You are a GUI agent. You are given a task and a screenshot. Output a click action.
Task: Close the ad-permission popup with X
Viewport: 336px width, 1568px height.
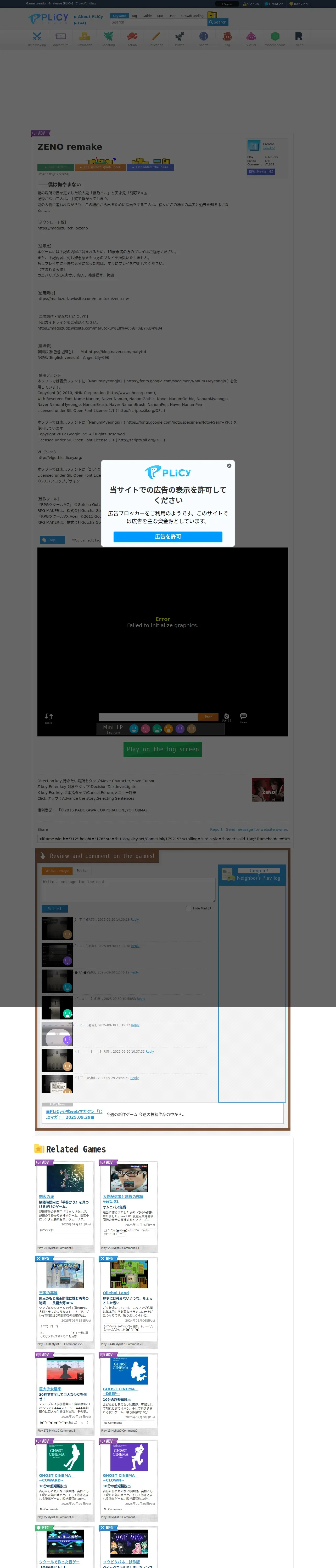pyautogui.click(x=229, y=466)
